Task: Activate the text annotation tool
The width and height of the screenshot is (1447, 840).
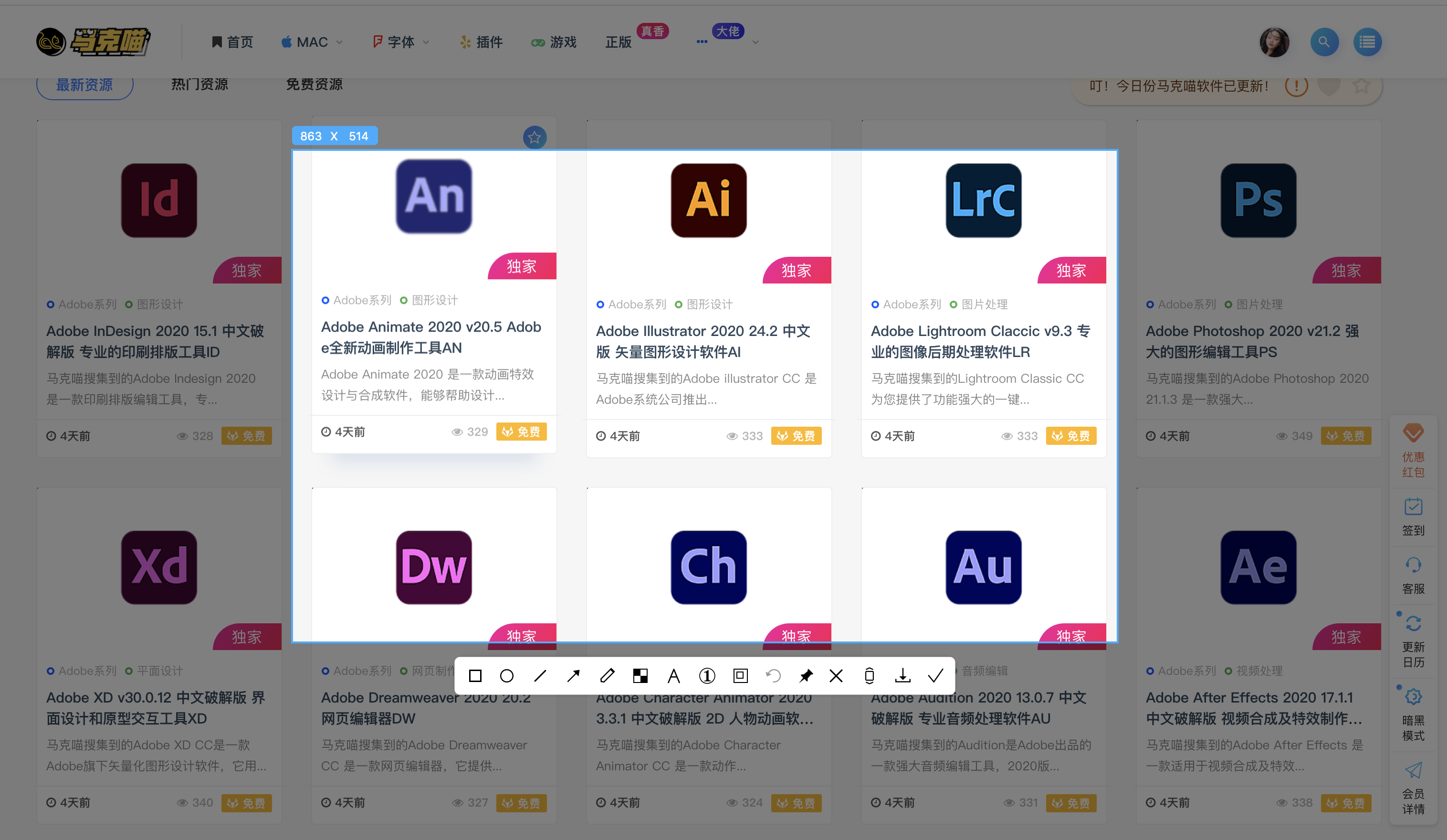Action: (673, 676)
